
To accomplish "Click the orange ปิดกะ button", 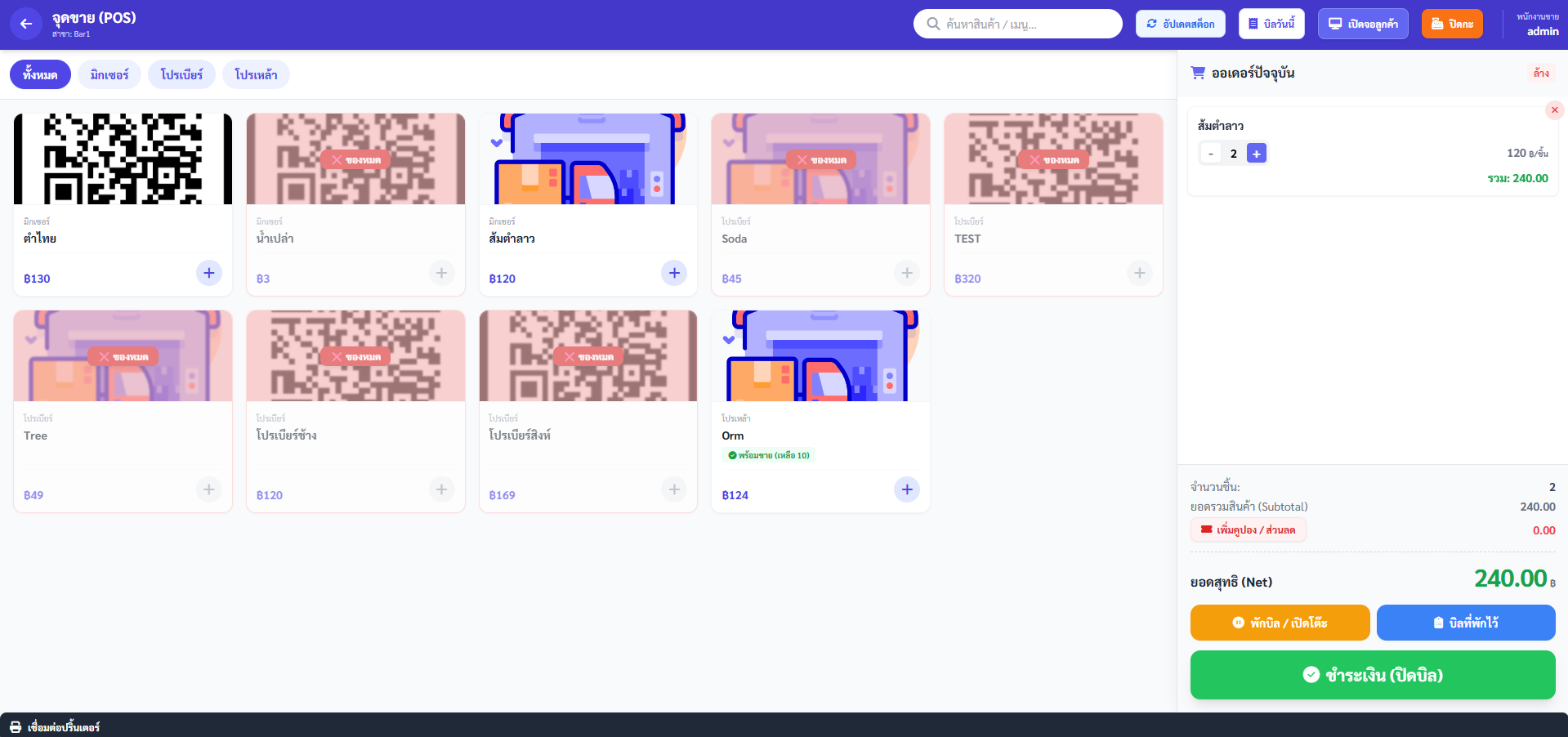I will pyautogui.click(x=1452, y=24).
